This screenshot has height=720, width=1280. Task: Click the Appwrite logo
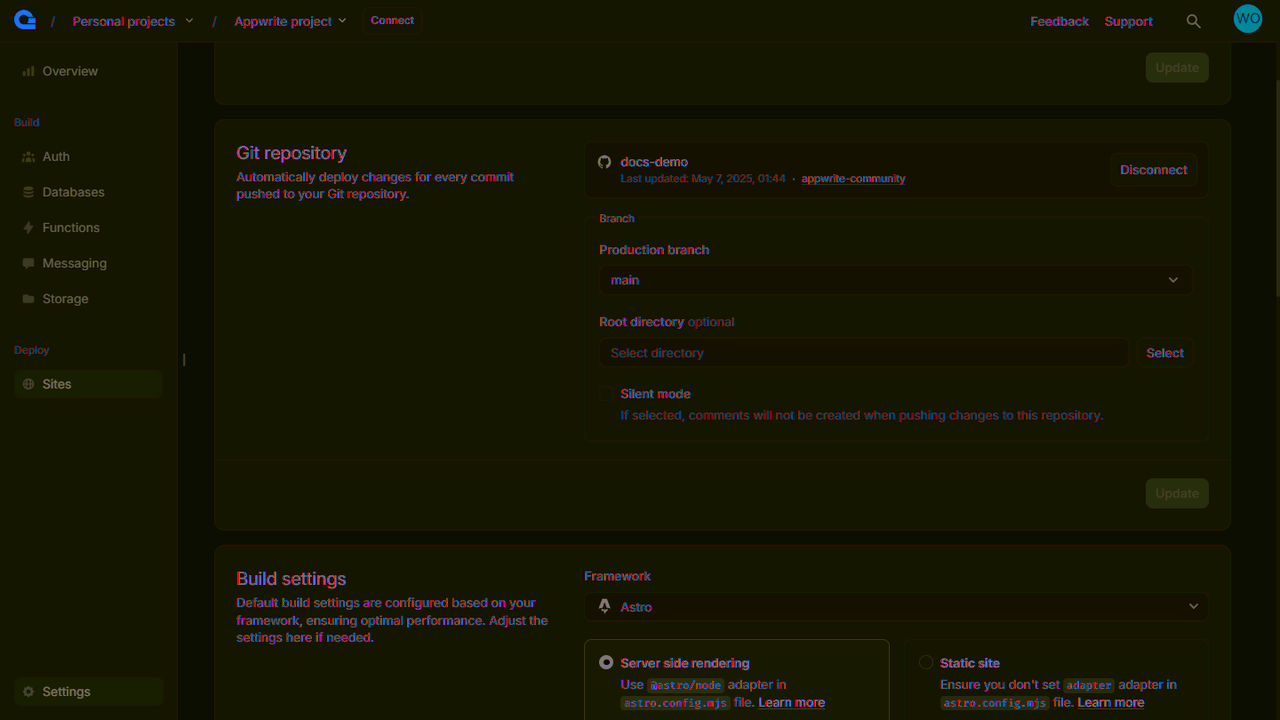(24, 19)
